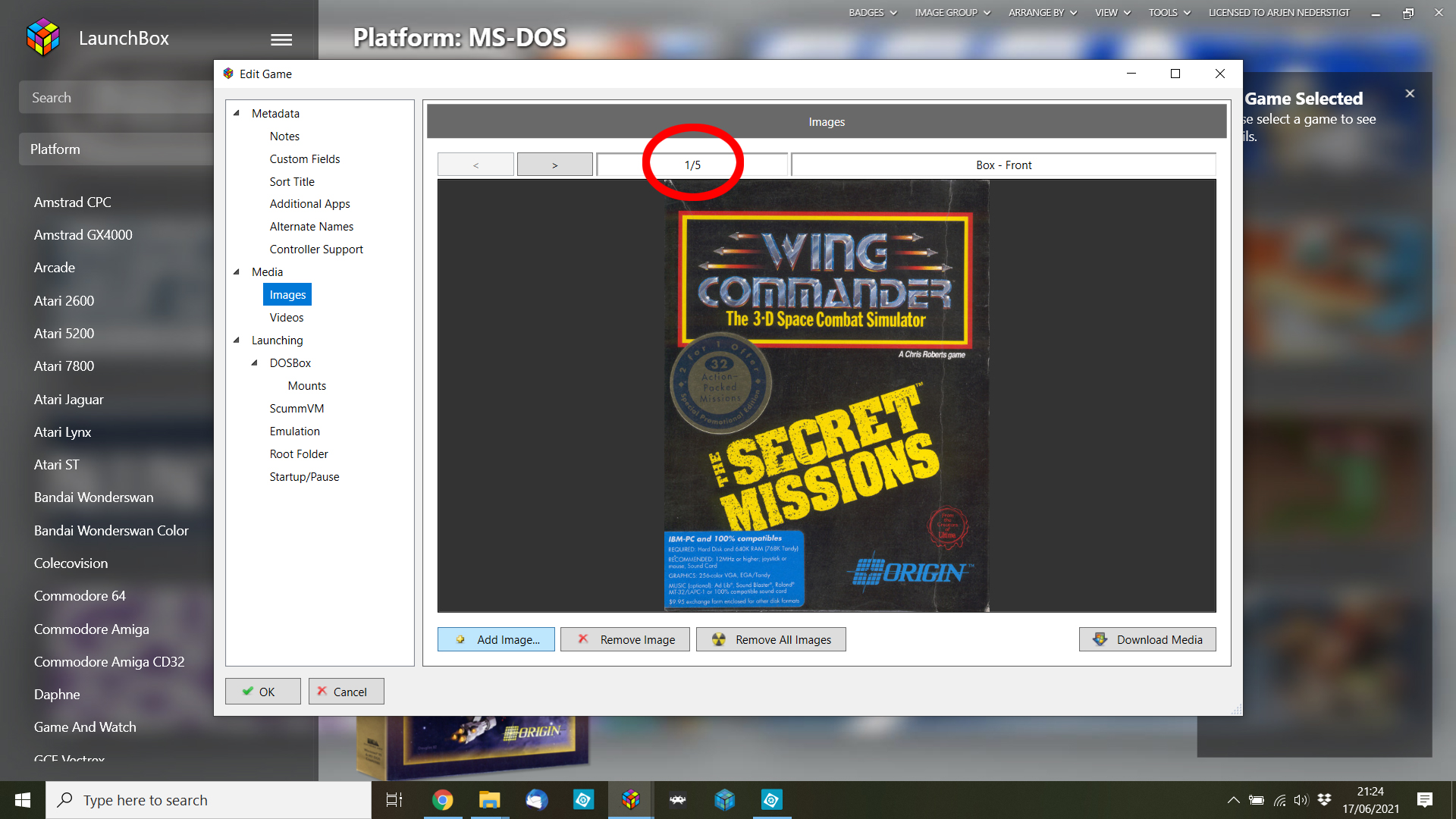Select Custom Fields in the tree

click(305, 159)
